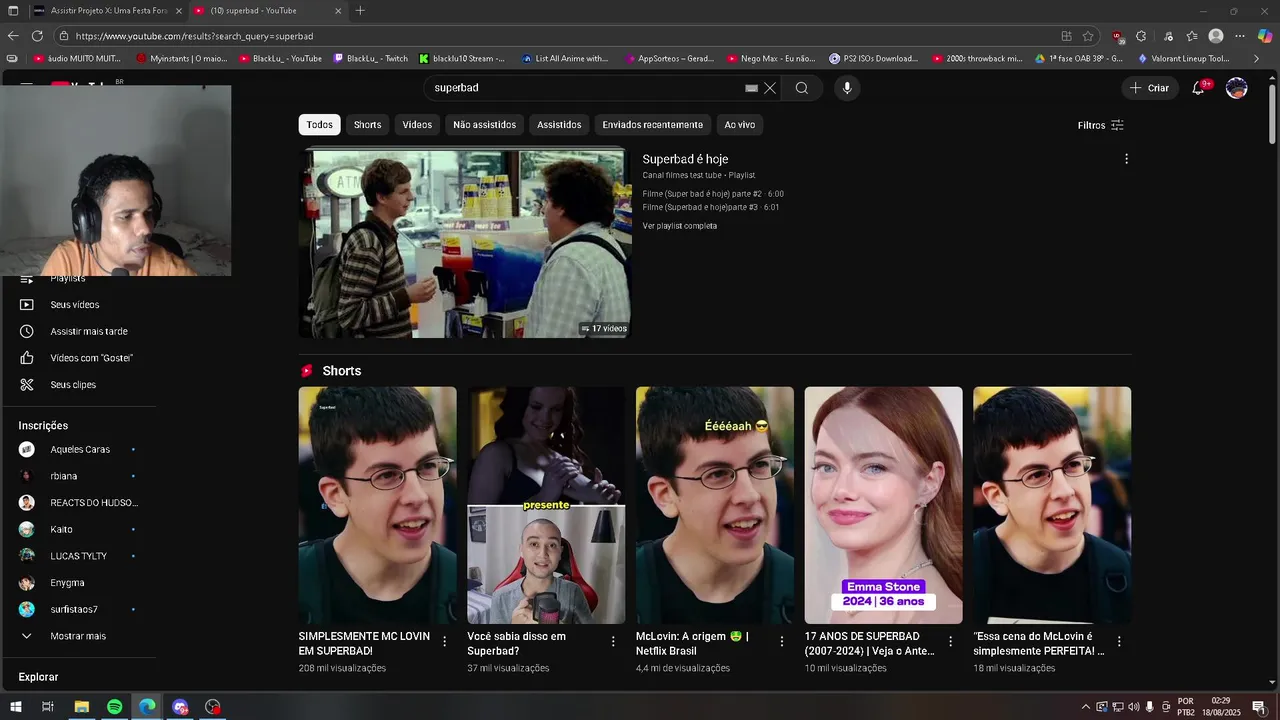Select the Vídeos filter chip
This screenshot has height=720, width=1280.
pos(417,125)
